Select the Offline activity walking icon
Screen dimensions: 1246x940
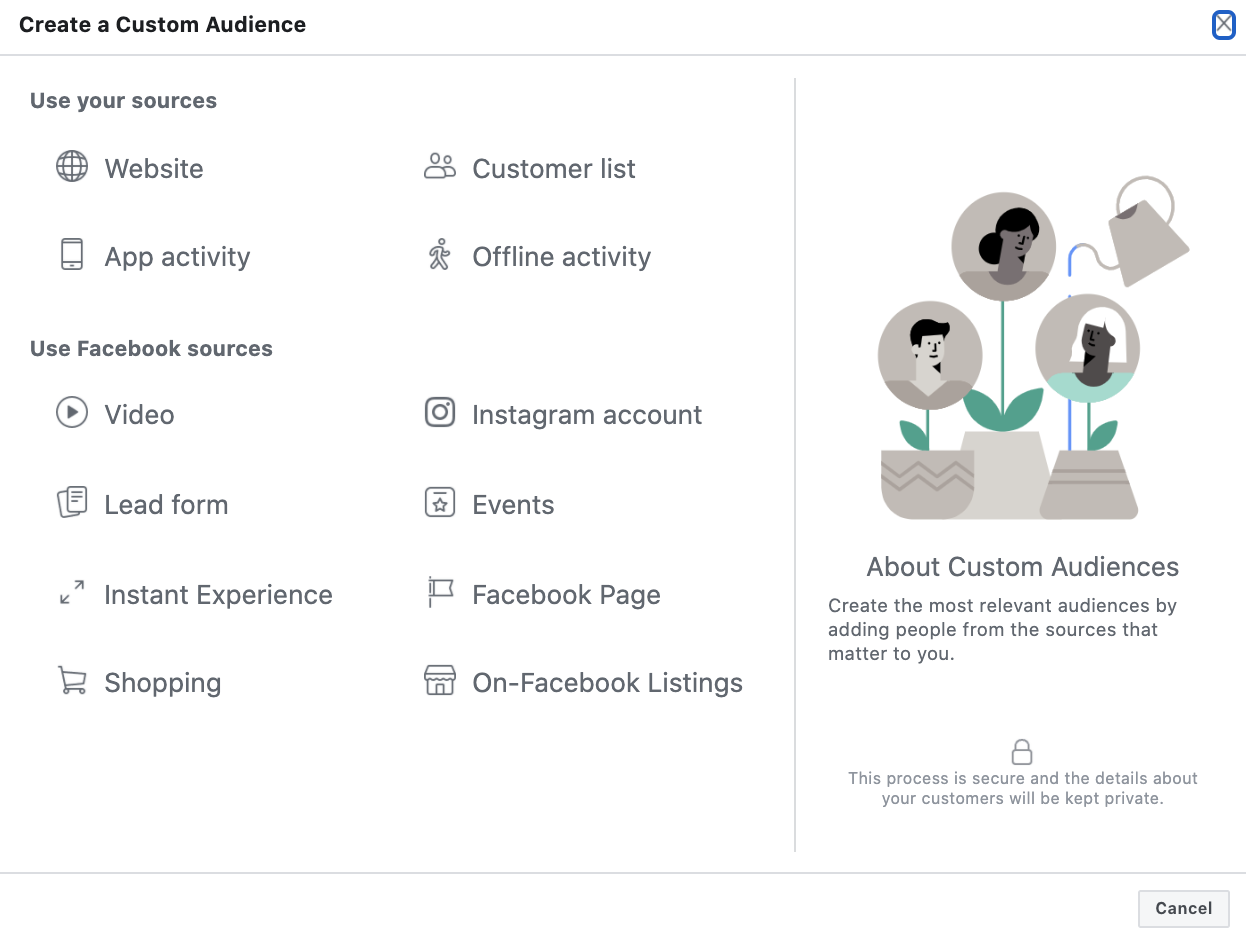click(x=439, y=256)
